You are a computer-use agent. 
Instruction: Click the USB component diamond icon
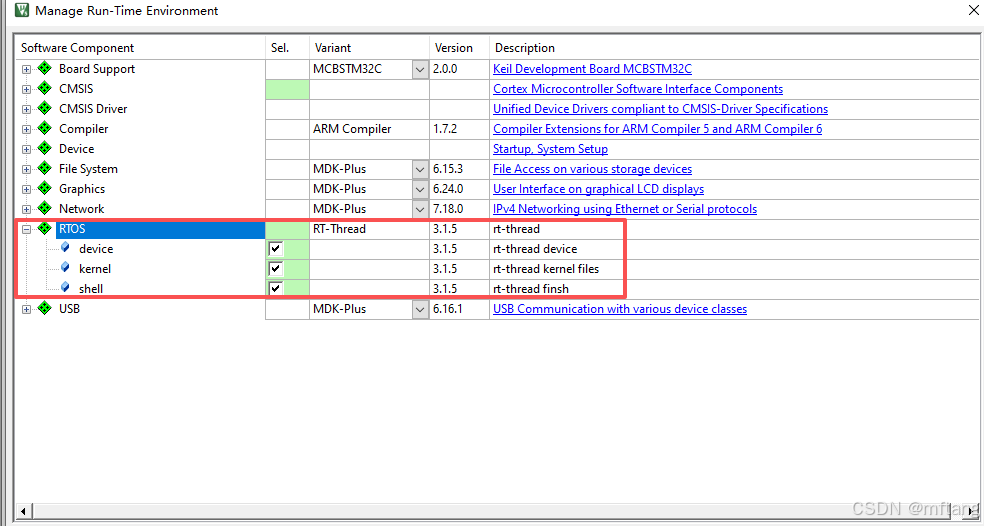pyautogui.click(x=45, y=308)
